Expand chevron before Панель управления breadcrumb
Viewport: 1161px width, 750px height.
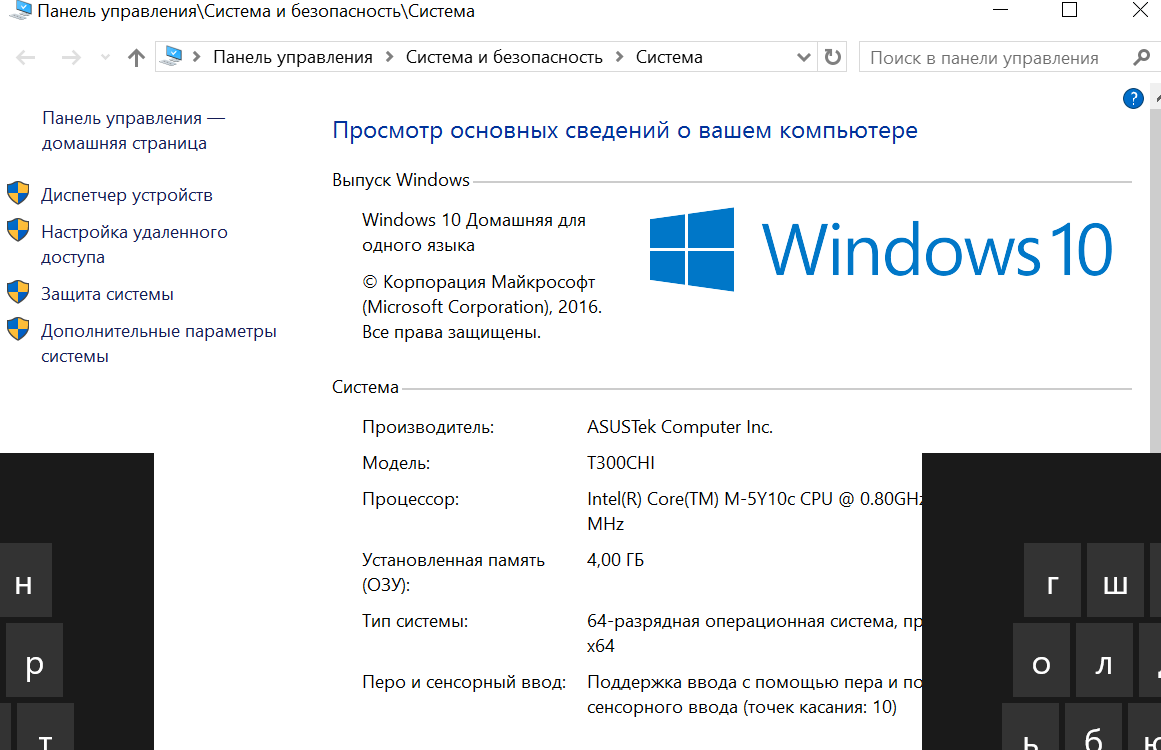point(197,57)
